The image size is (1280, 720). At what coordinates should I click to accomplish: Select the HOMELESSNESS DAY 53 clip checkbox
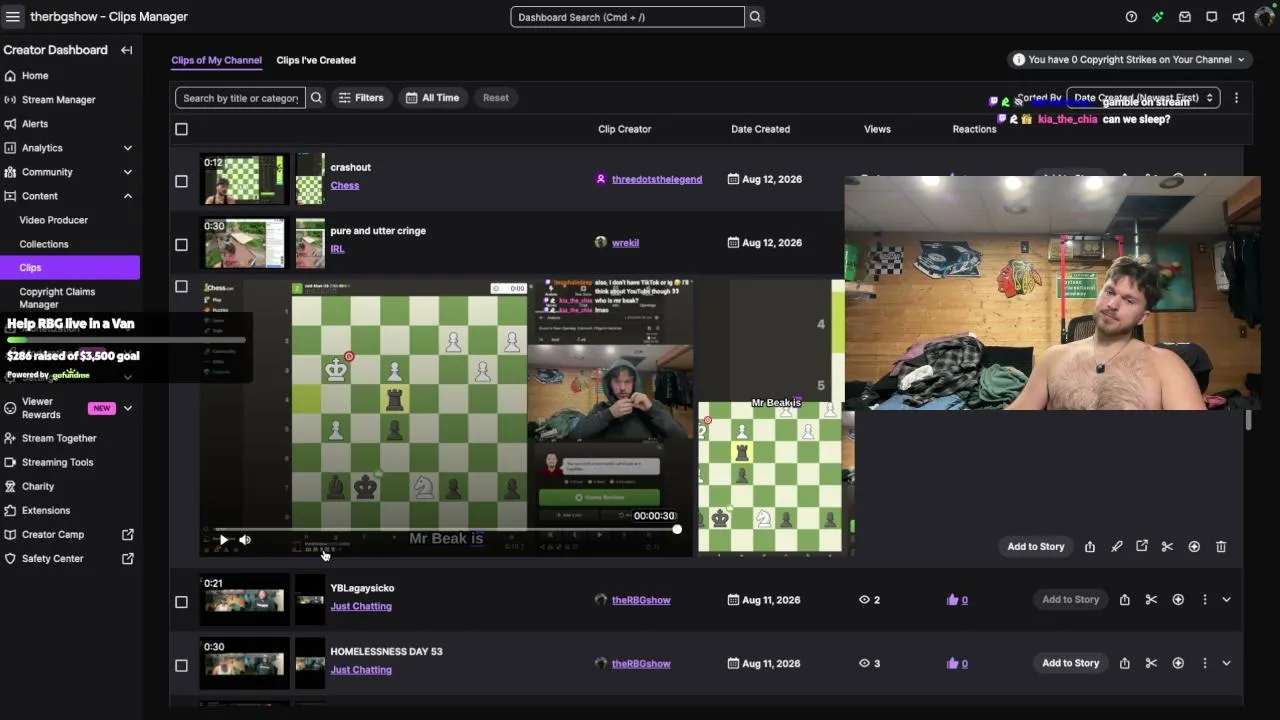tap(181, 665)
